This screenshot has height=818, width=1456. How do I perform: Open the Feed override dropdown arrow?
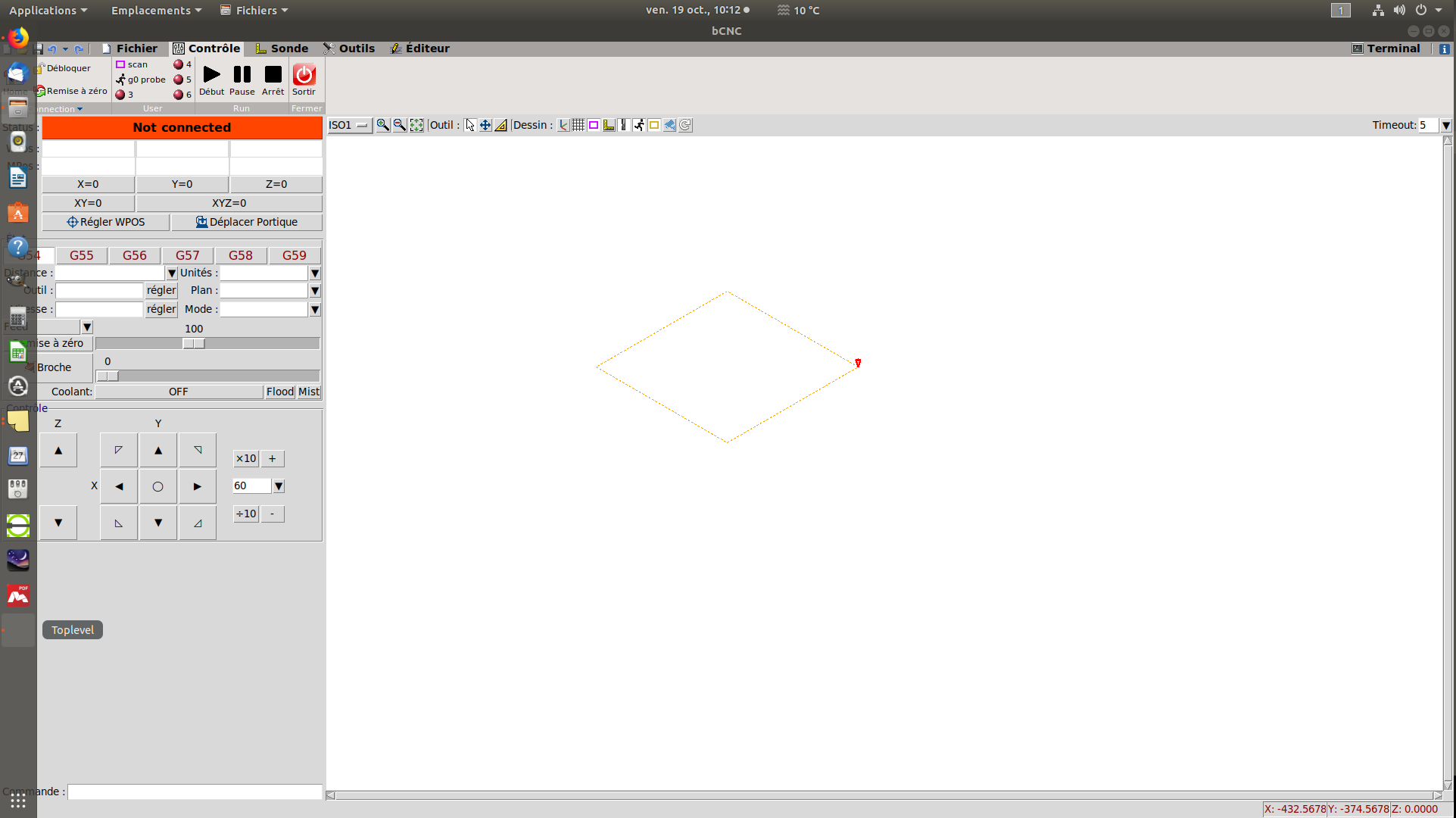pyautogui.click(x=87, y=327)
